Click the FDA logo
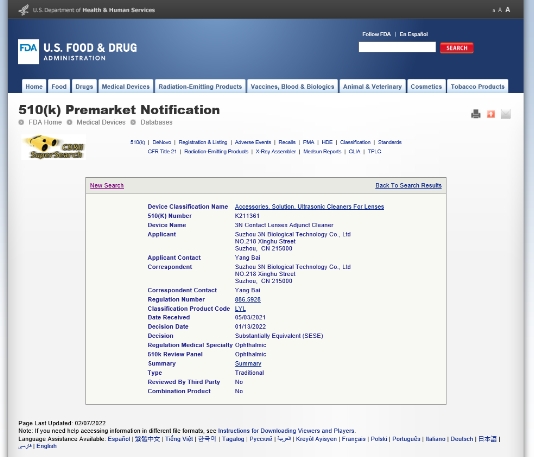Image resolution: width=534 pixels, height=457 pixels. pyautogui.click(x=29, y=51)
